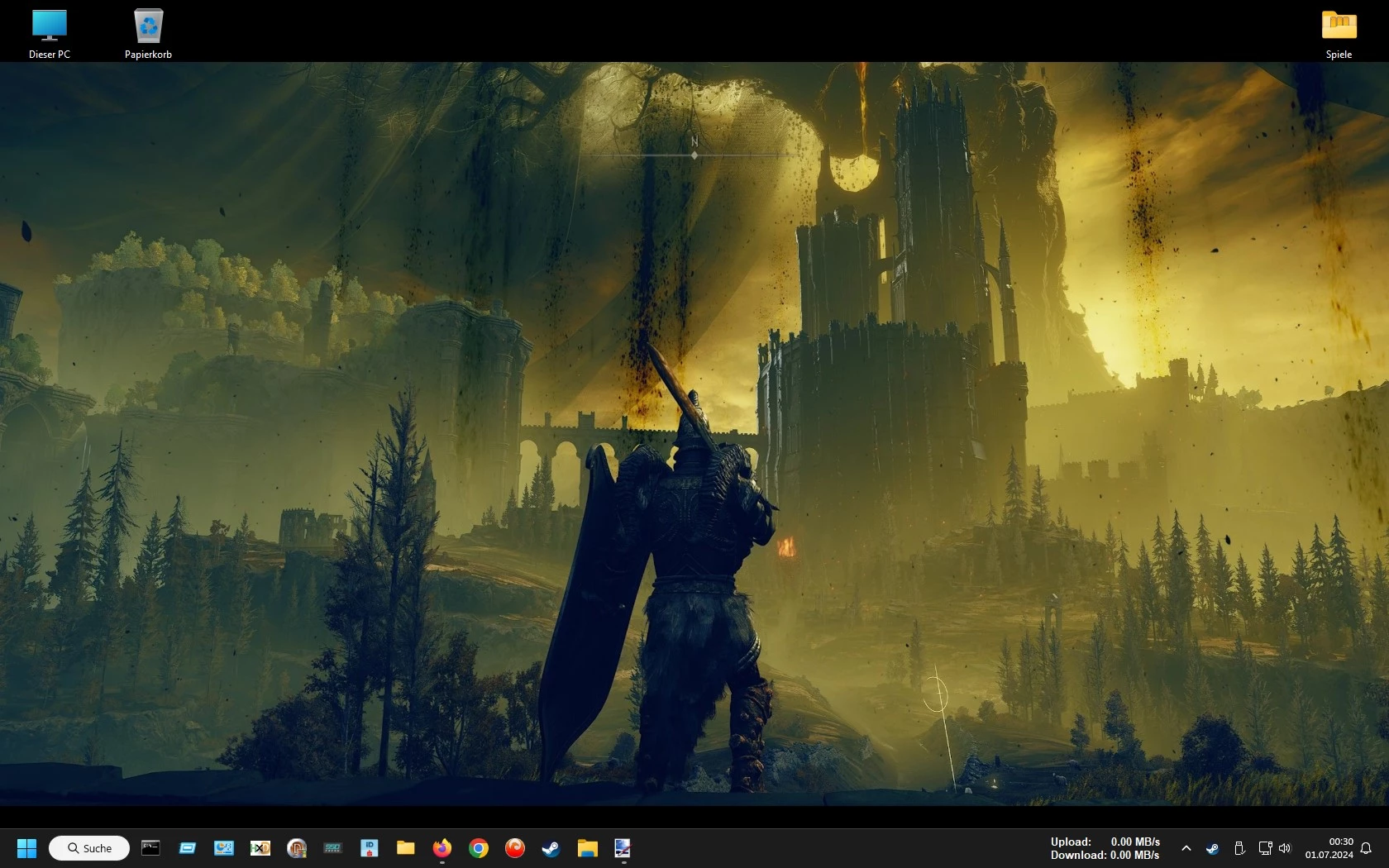Image resolution: width=1389 pixels, height=868 pixels.
Task: Switch to the last running taskbar app
Action: (x=623, y=848)
